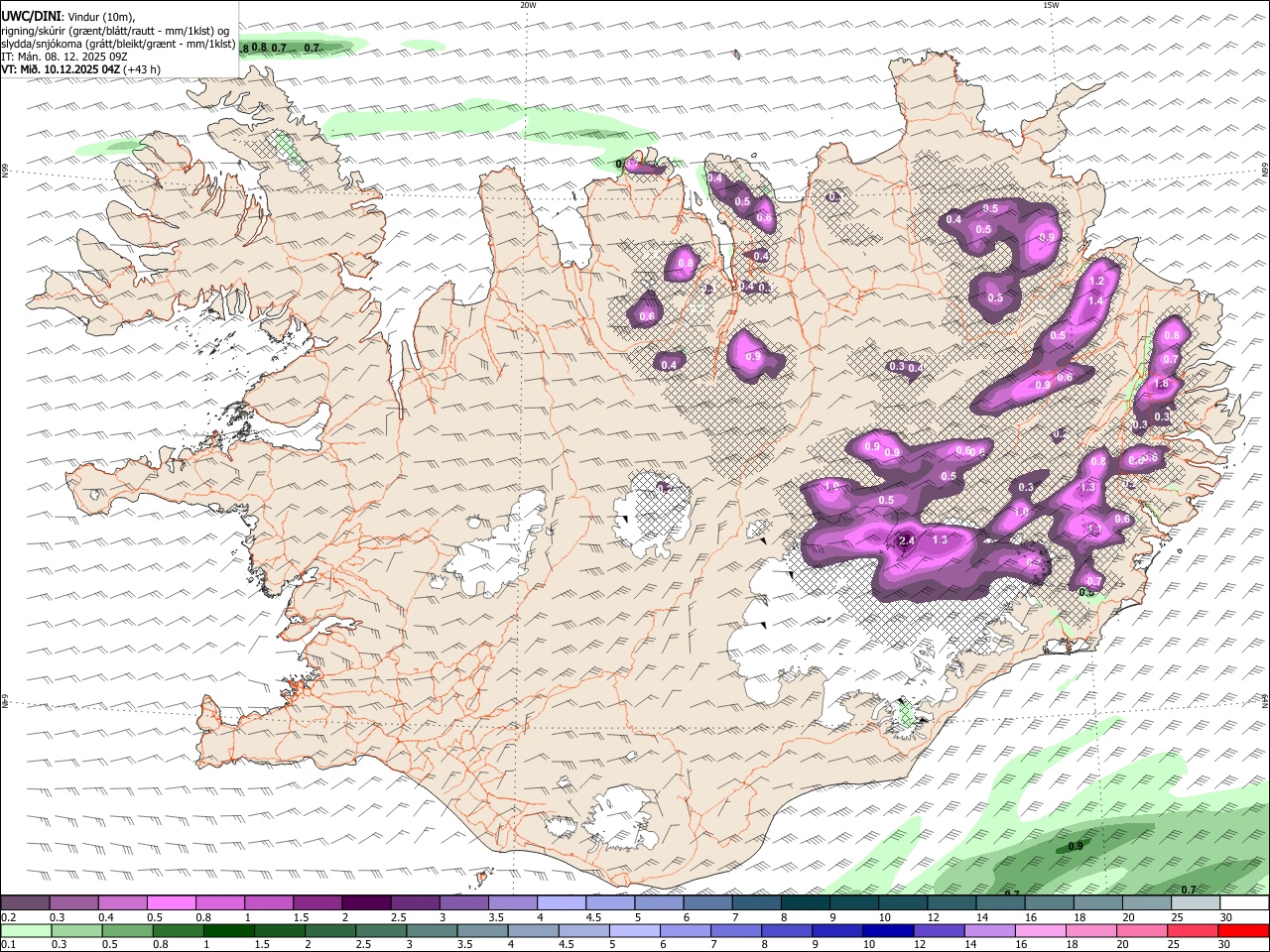The width and height of the screenshot is (1270, 952).
Task: Choose the snow legend swatch between 1.5 and 2
Action: pyautogui.click(x=317, y=902)
